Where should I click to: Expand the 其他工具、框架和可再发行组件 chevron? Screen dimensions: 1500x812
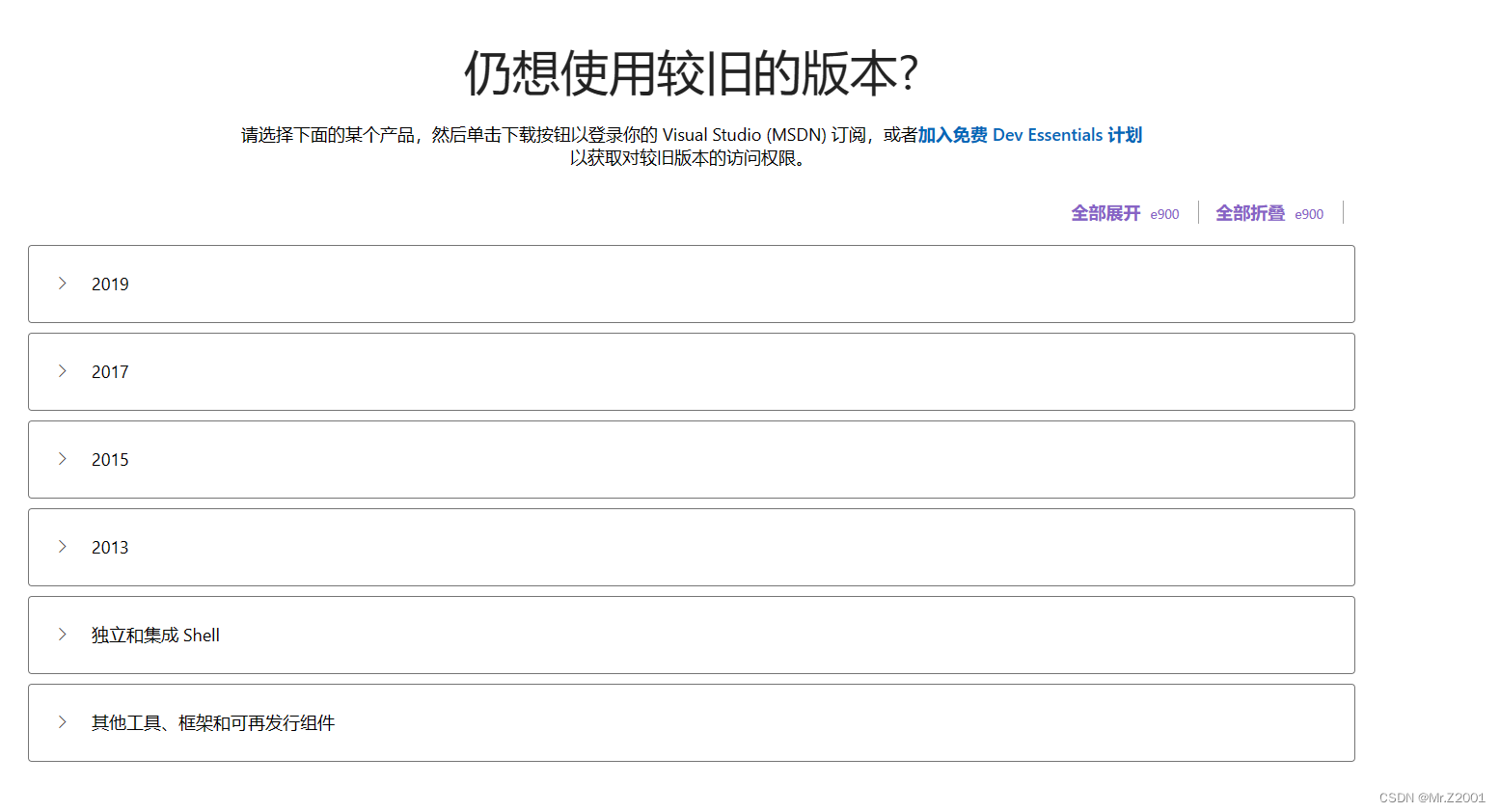click(x=63, y=722)
